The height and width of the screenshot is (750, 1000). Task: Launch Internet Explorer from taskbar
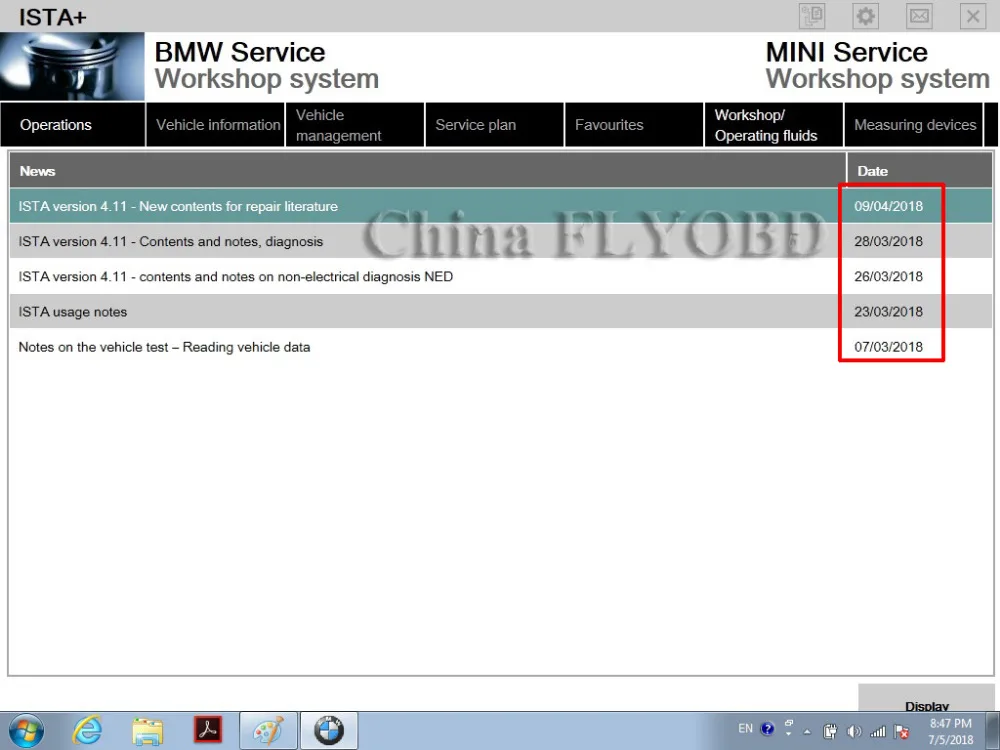click(87, 731)
